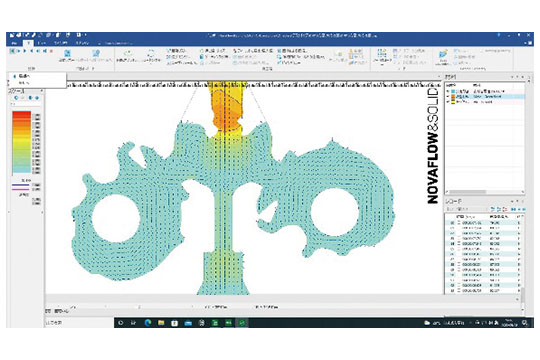
Task: Click the red icon in record panel toolbar
Action: (x=505, y=209)
